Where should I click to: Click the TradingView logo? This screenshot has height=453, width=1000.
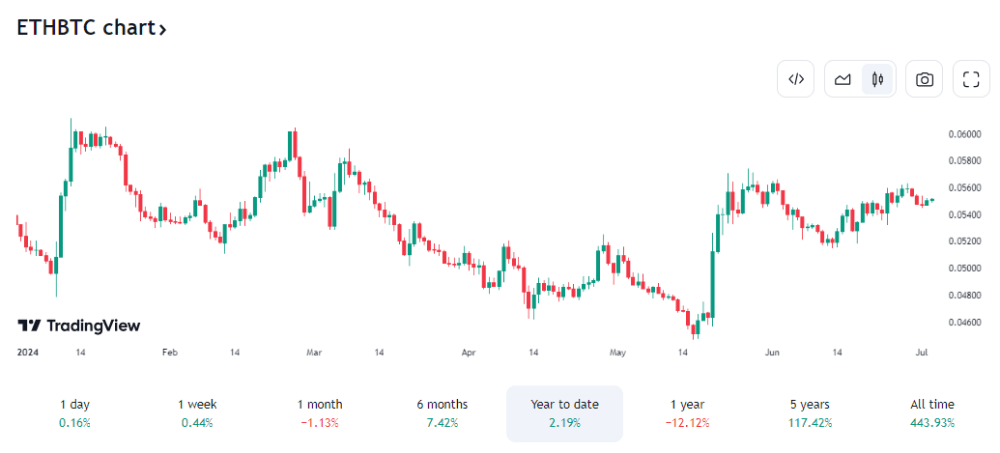pos(79,326)
